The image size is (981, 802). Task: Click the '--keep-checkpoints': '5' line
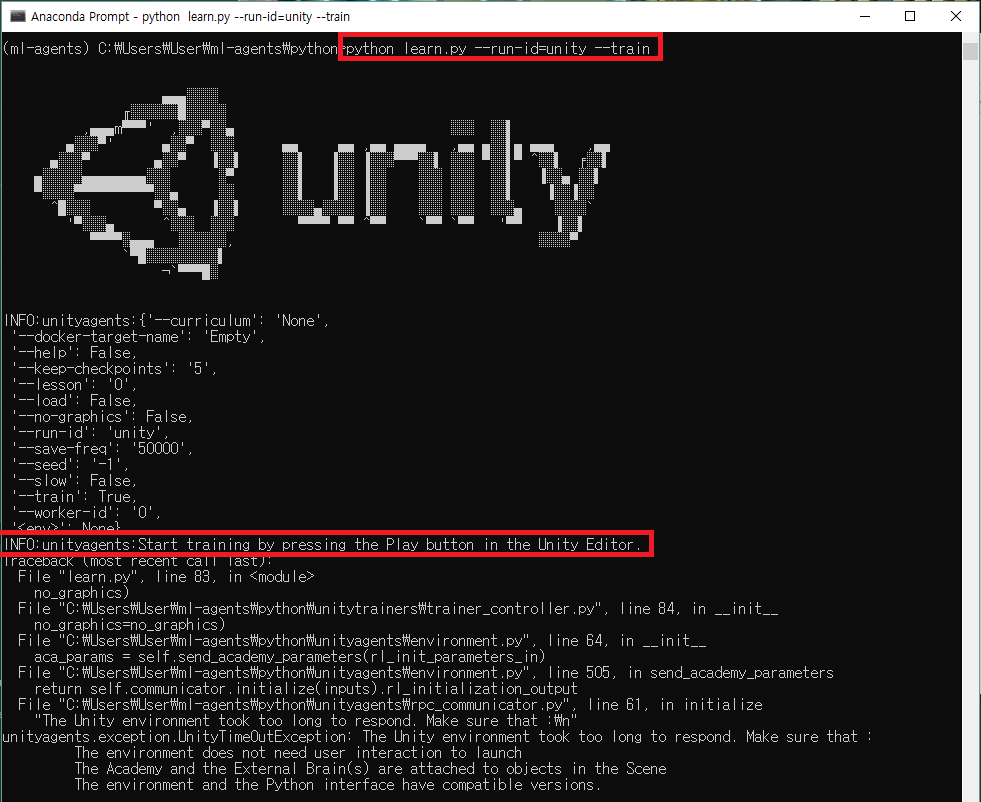pos(114,369)
